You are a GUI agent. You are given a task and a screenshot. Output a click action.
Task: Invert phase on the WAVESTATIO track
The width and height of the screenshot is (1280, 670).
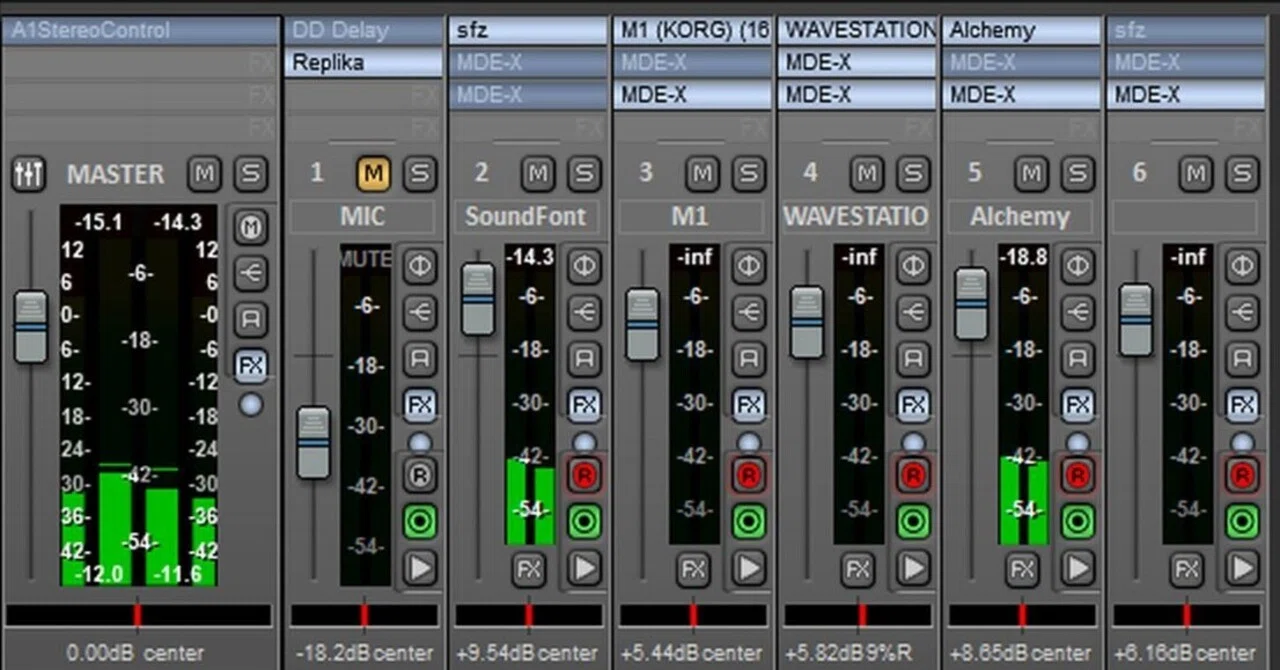(913, 266)
